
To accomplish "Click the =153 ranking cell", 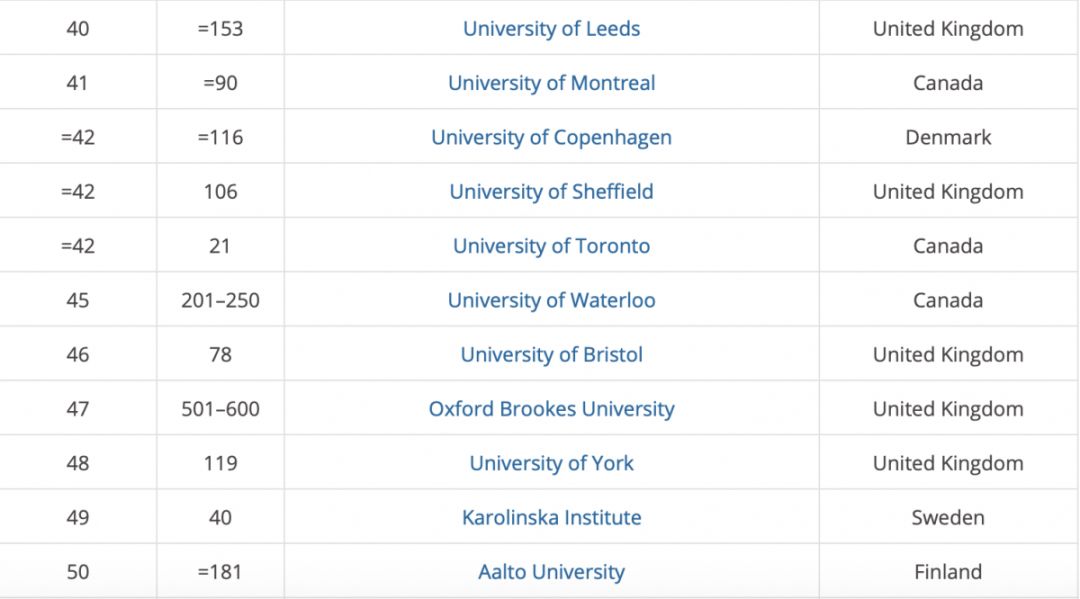I will pyautogui.click(x=220, y=28).
